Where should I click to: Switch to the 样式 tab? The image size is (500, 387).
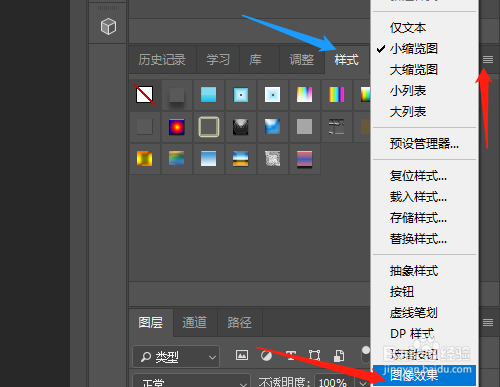tap(347, 60)
